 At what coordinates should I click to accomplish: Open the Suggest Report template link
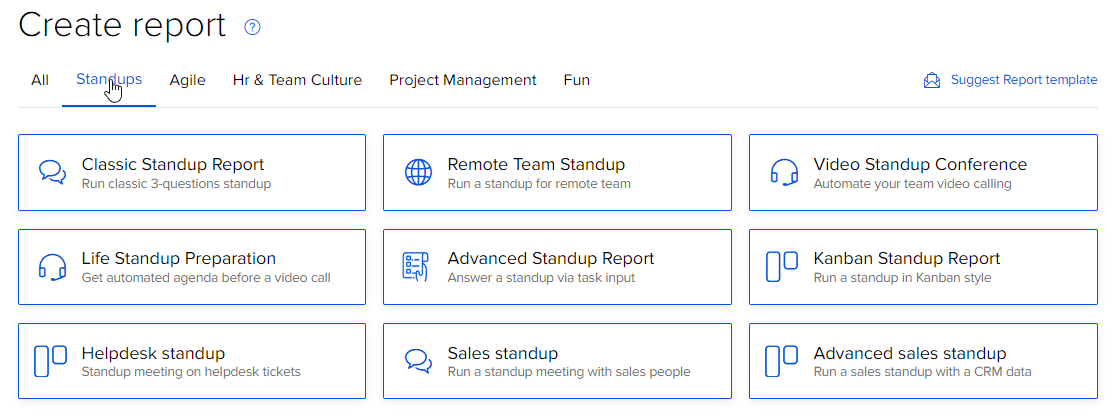(x=1023, y=80)
